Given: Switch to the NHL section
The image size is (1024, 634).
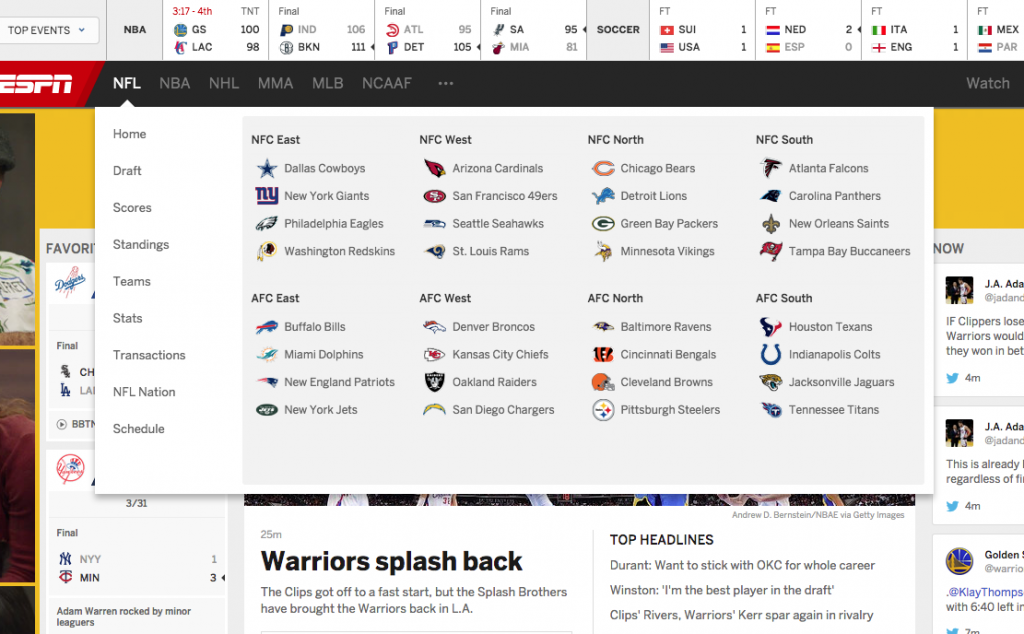Looking at the screenshot, I should pyautogui.click(x=223, y=84).
